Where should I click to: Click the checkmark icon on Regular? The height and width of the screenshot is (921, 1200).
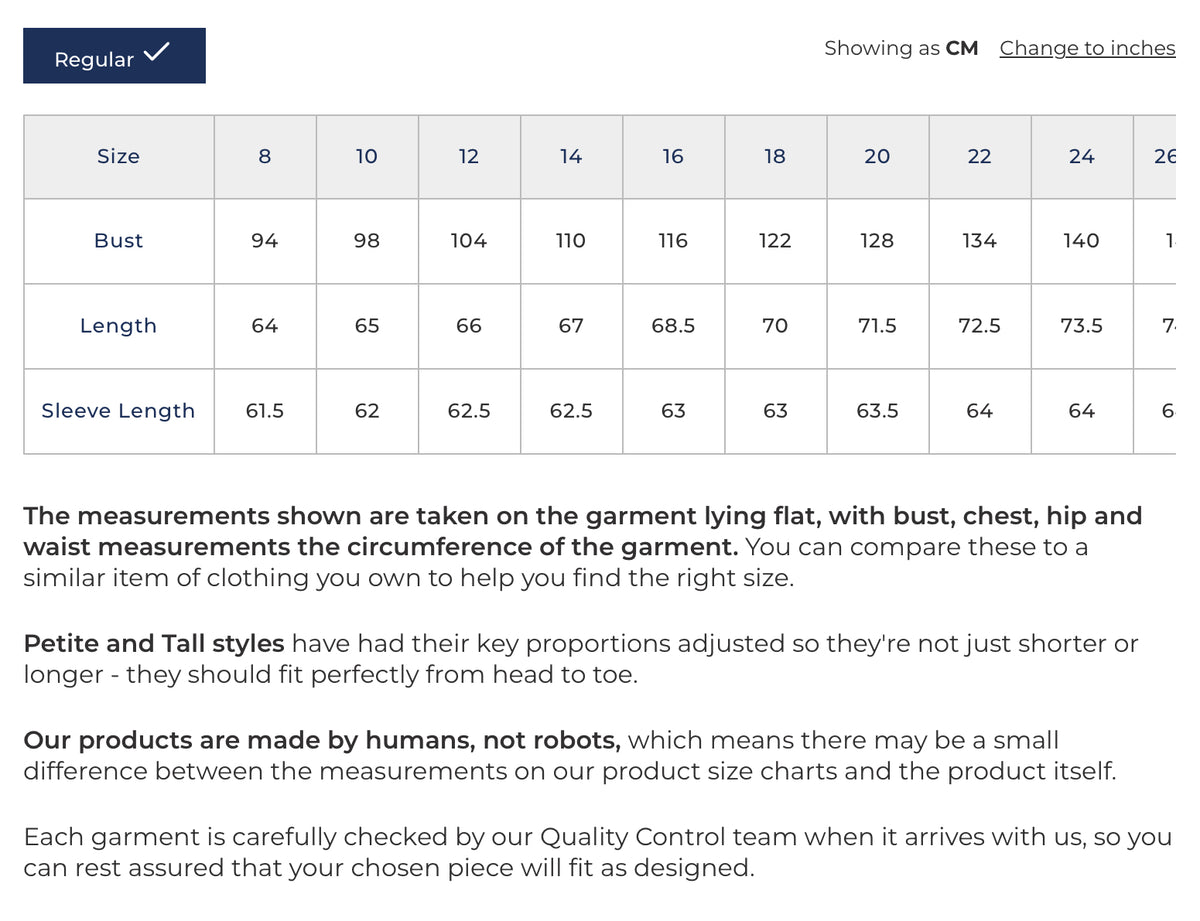click(157, 52)
